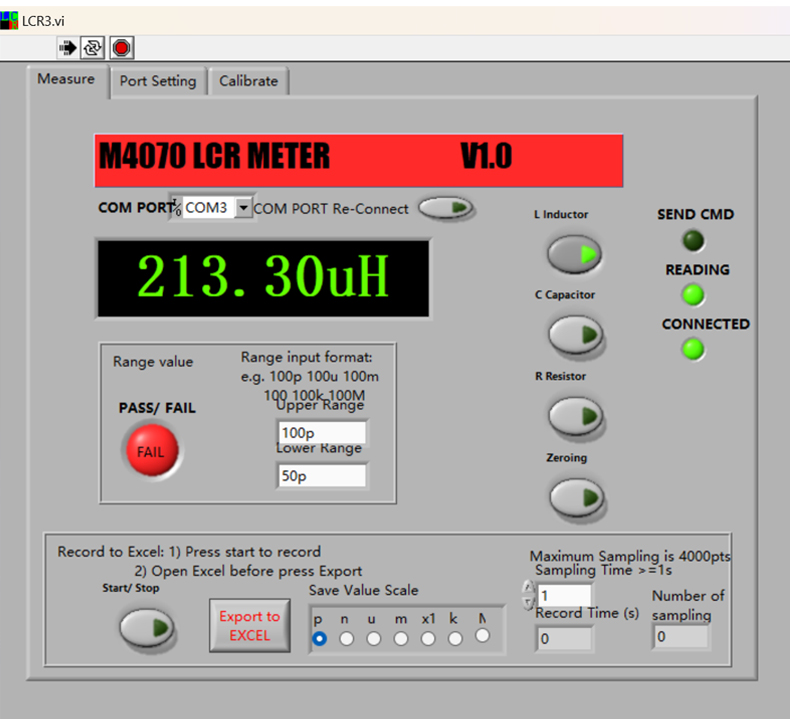Open the COM3 port dropdown

(243, 208)
